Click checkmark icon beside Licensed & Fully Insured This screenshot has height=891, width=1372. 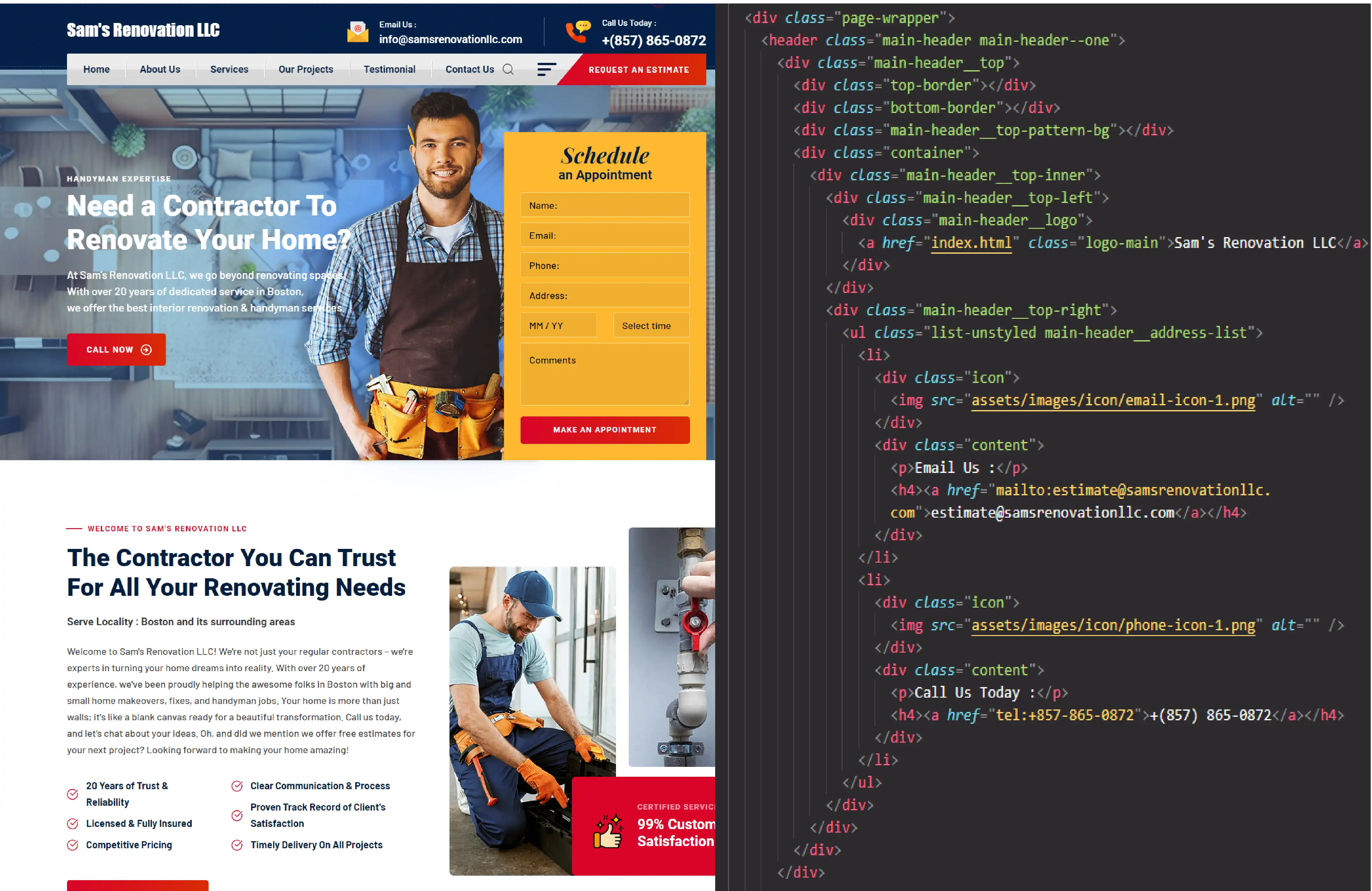[73, 824]
